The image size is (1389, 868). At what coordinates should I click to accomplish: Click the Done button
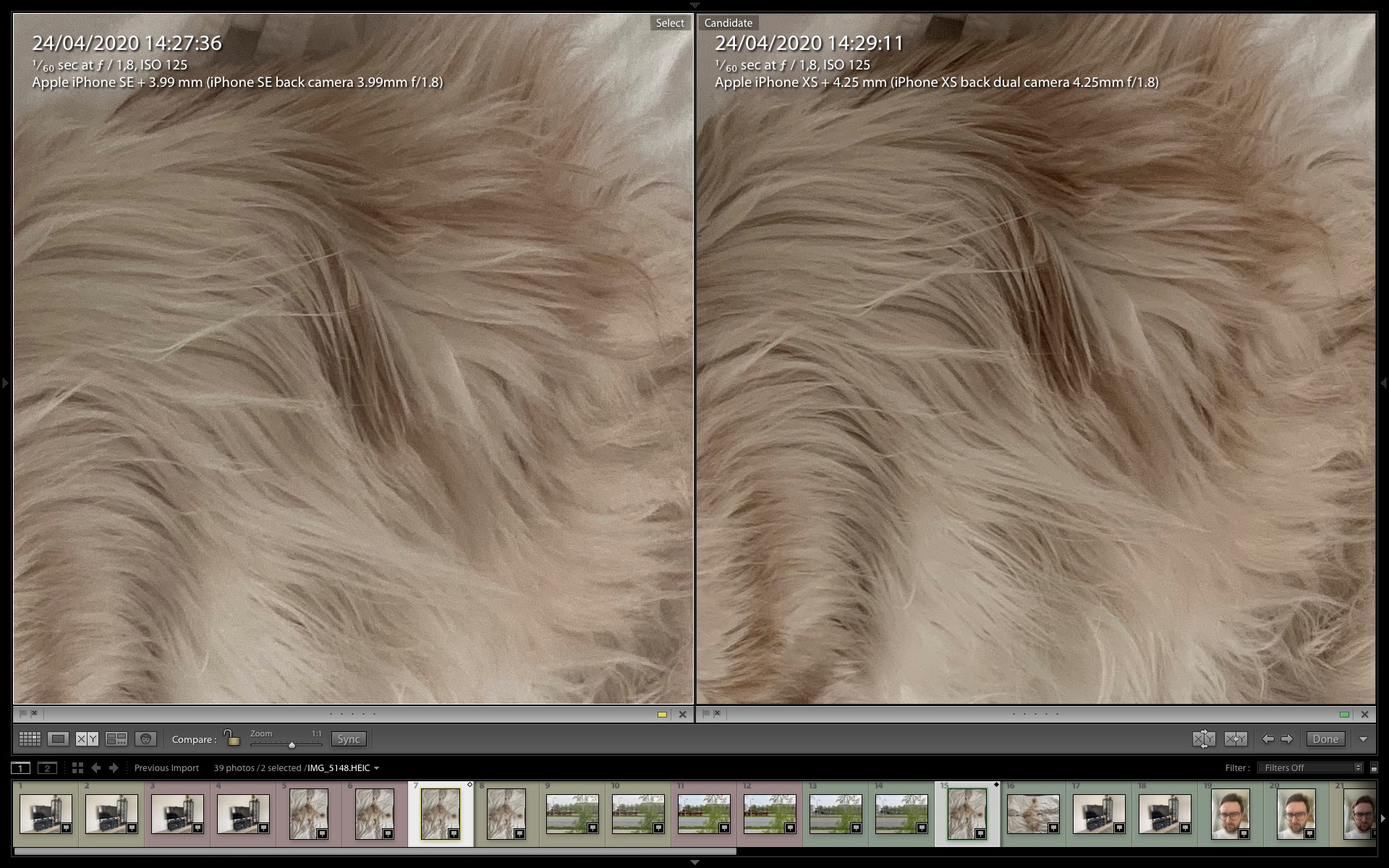tap(1325, 739)
